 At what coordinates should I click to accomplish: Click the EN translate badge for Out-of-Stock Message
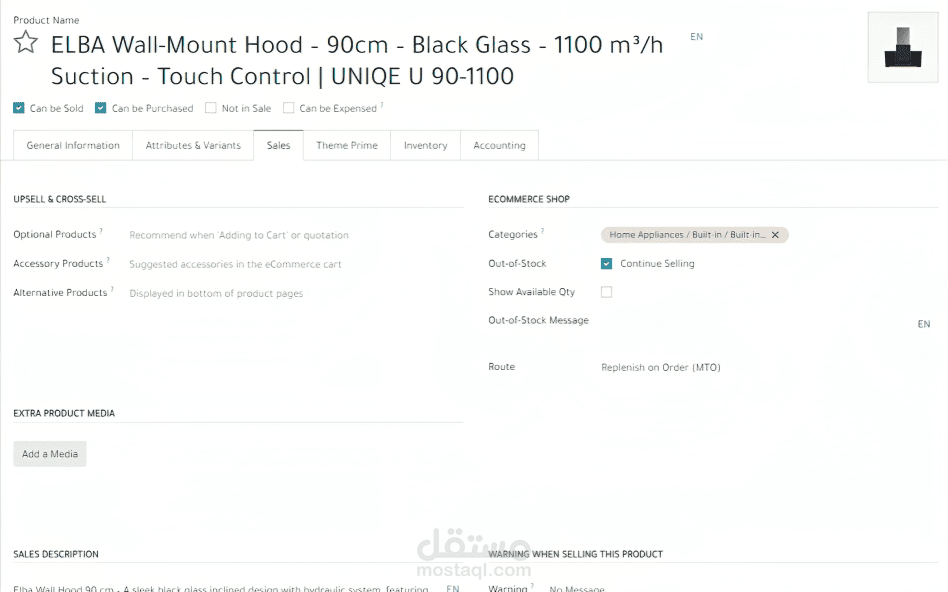[924, 324]
